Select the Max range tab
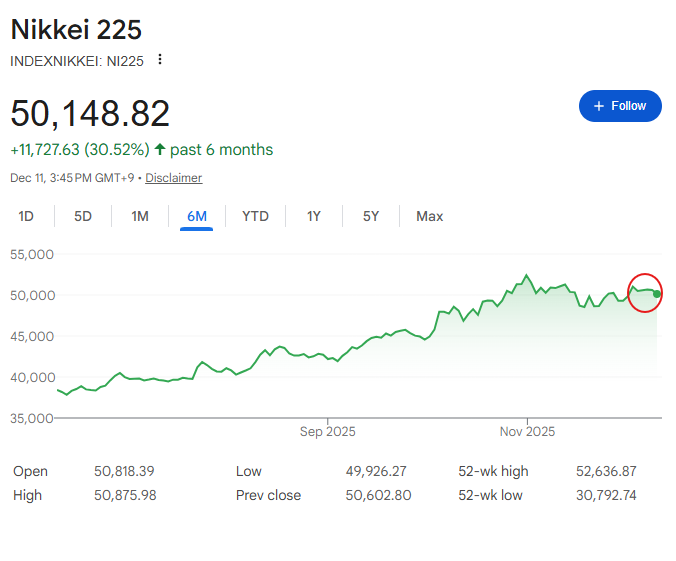The width and height of the screenshot is (676, 561). (430, 216)
